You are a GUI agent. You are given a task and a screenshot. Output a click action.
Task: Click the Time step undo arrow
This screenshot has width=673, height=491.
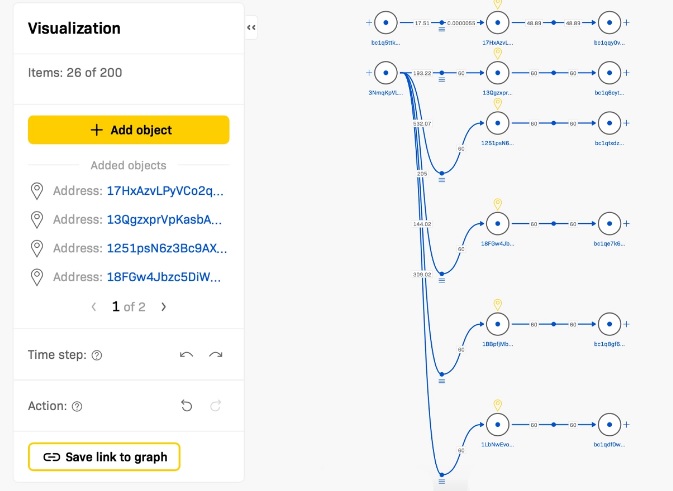pyautogui.click(x=186, y=355)
